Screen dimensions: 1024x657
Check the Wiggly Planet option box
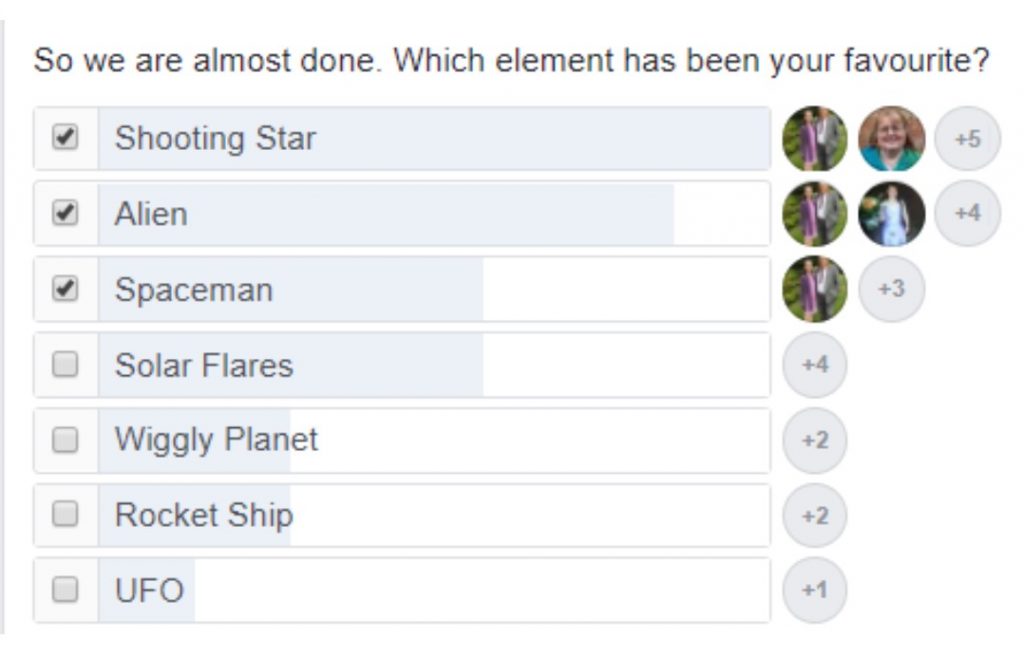click(x=65, y=440)
